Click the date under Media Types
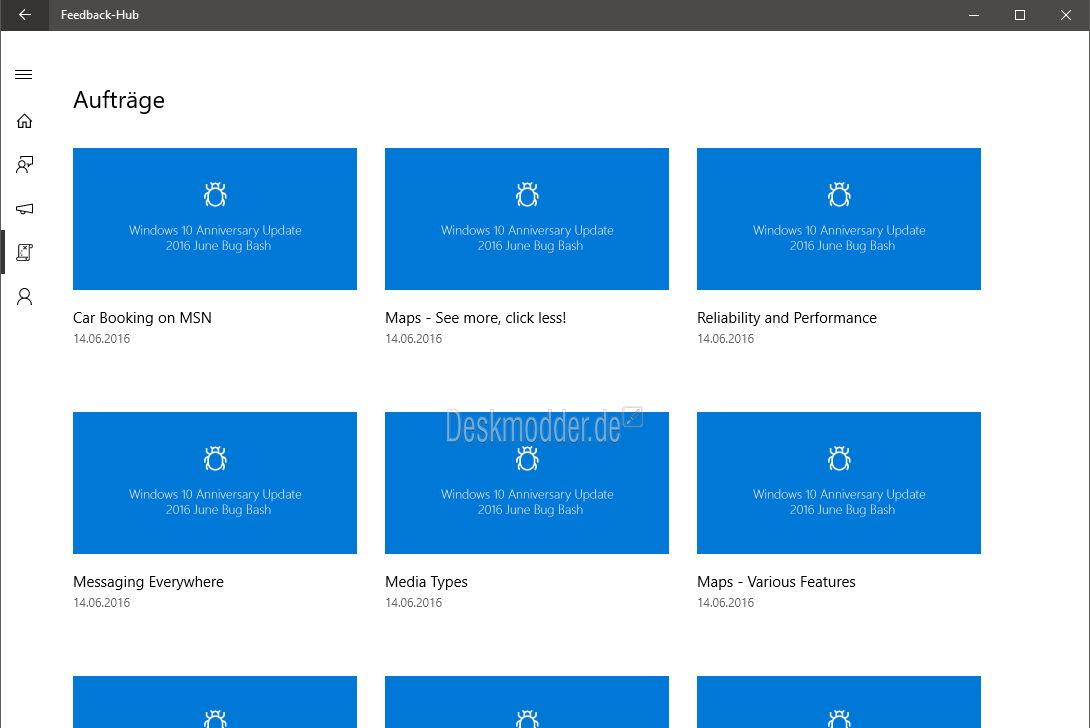This screenshot has width=1090, height=728. coord(414,603)
